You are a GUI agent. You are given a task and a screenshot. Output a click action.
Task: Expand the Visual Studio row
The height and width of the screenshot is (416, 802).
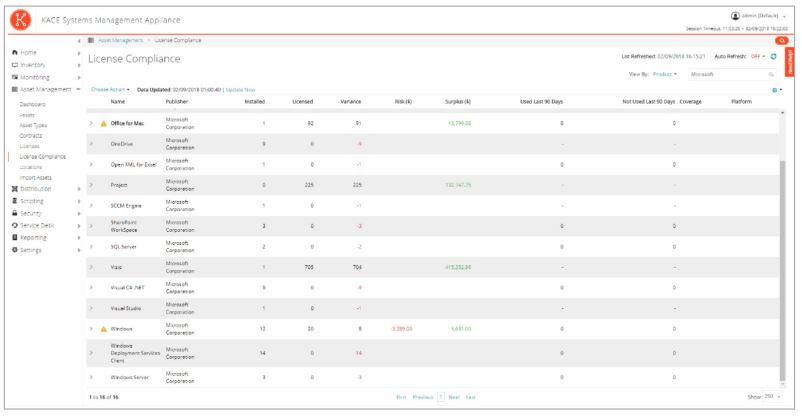tap(91, 308)
